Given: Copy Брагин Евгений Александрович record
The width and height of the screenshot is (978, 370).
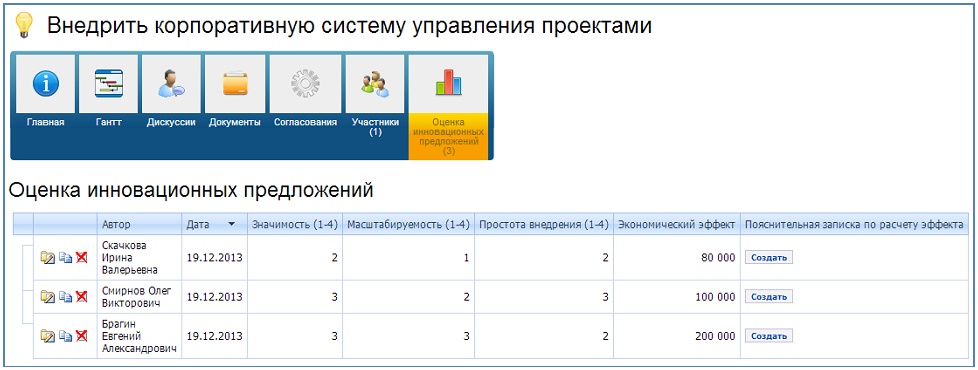Looking at the screenshot, I should [65, 336].
